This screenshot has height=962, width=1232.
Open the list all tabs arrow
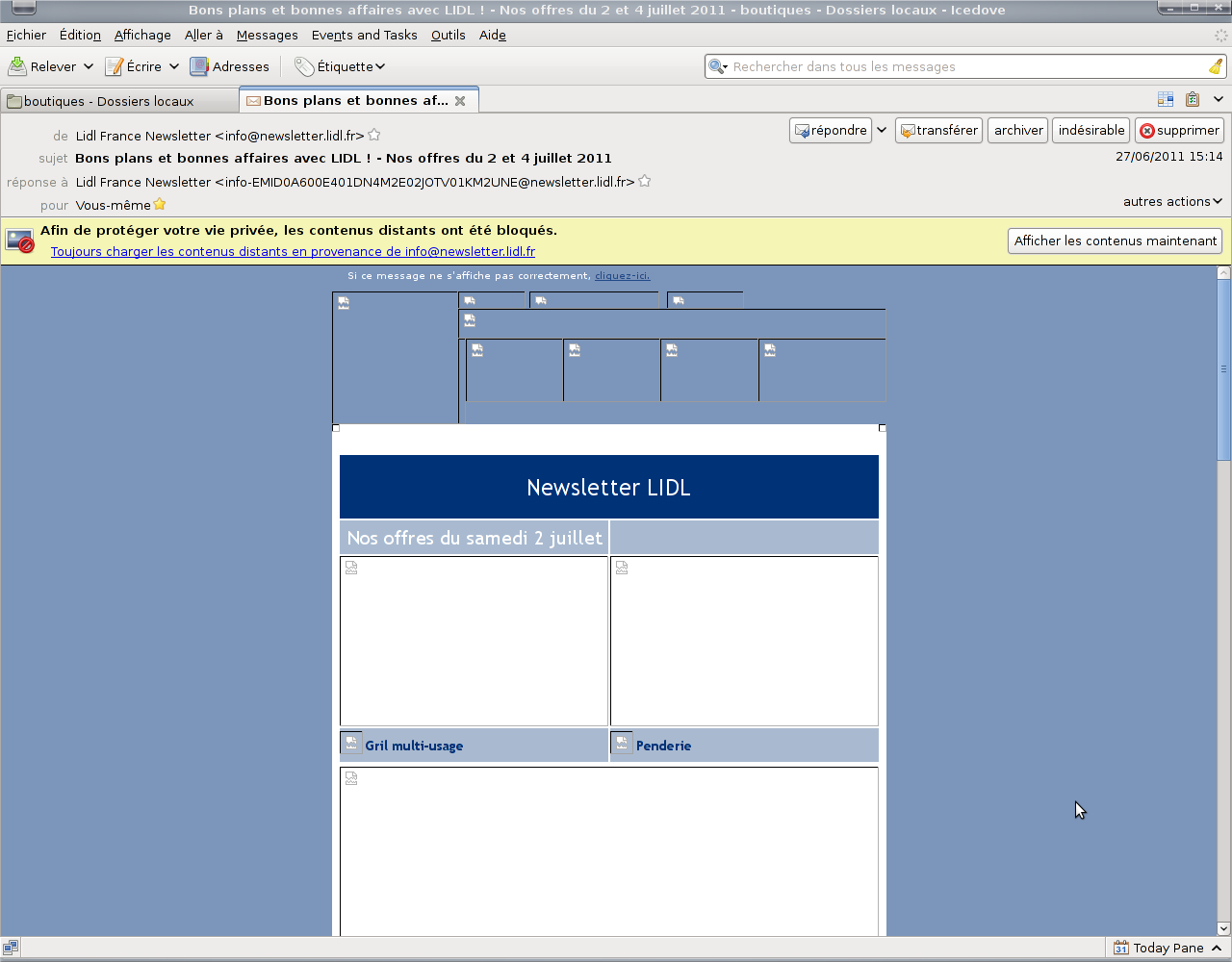coord(1219,99)
